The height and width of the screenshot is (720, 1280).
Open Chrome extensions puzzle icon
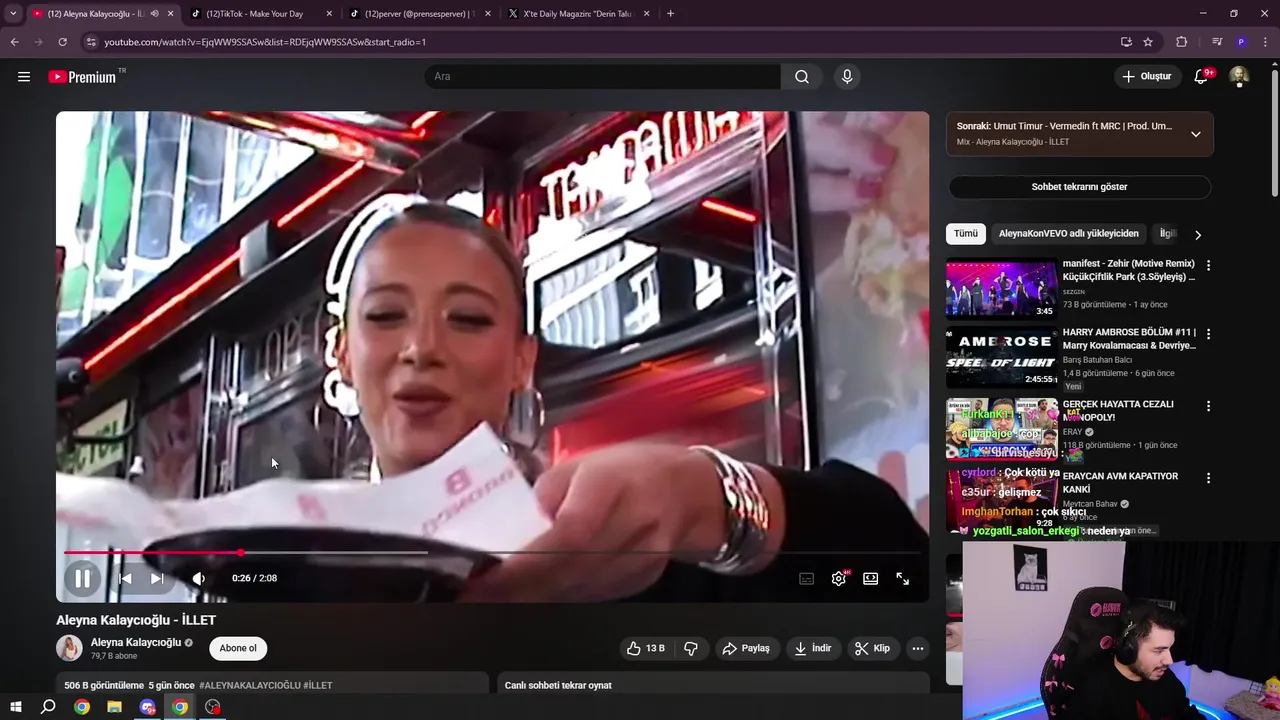click(1182, 42)
